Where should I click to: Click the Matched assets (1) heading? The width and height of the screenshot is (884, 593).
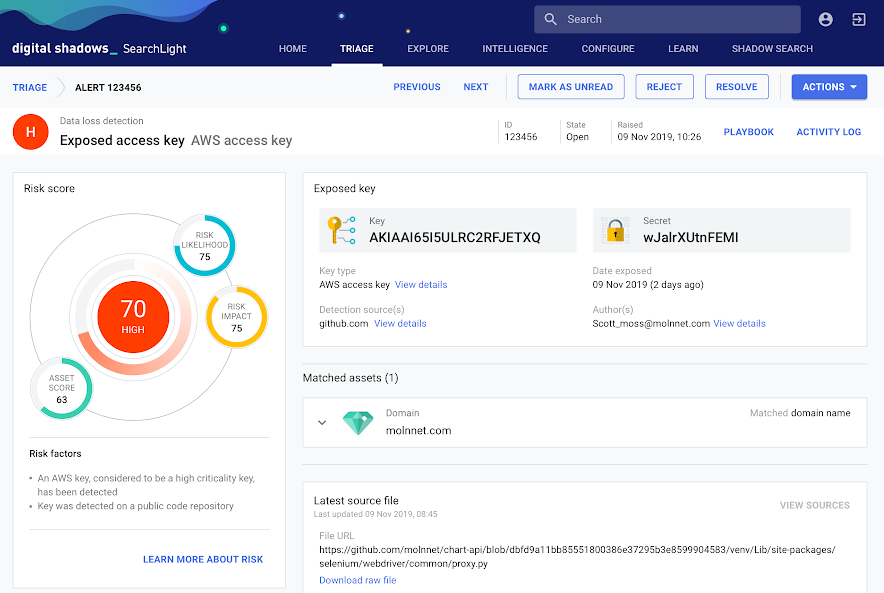[350, 378]
